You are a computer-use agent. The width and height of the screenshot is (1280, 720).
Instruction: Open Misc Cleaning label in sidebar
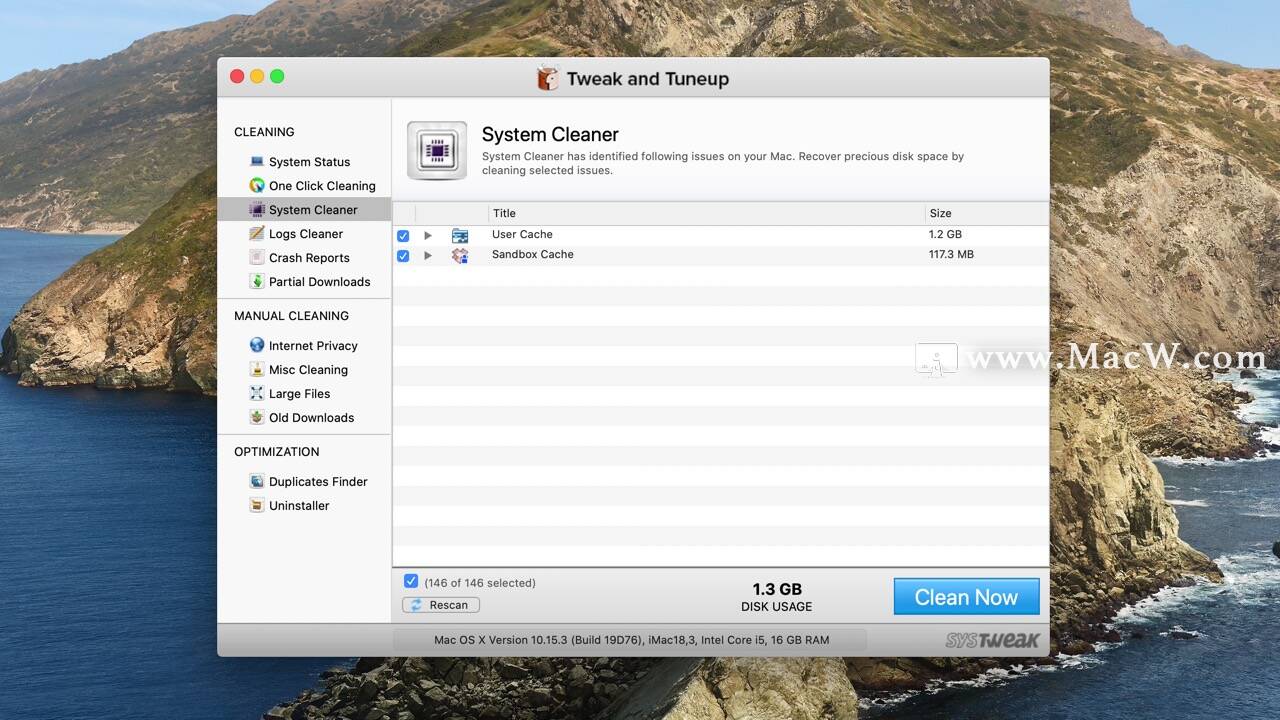[308, 370]
